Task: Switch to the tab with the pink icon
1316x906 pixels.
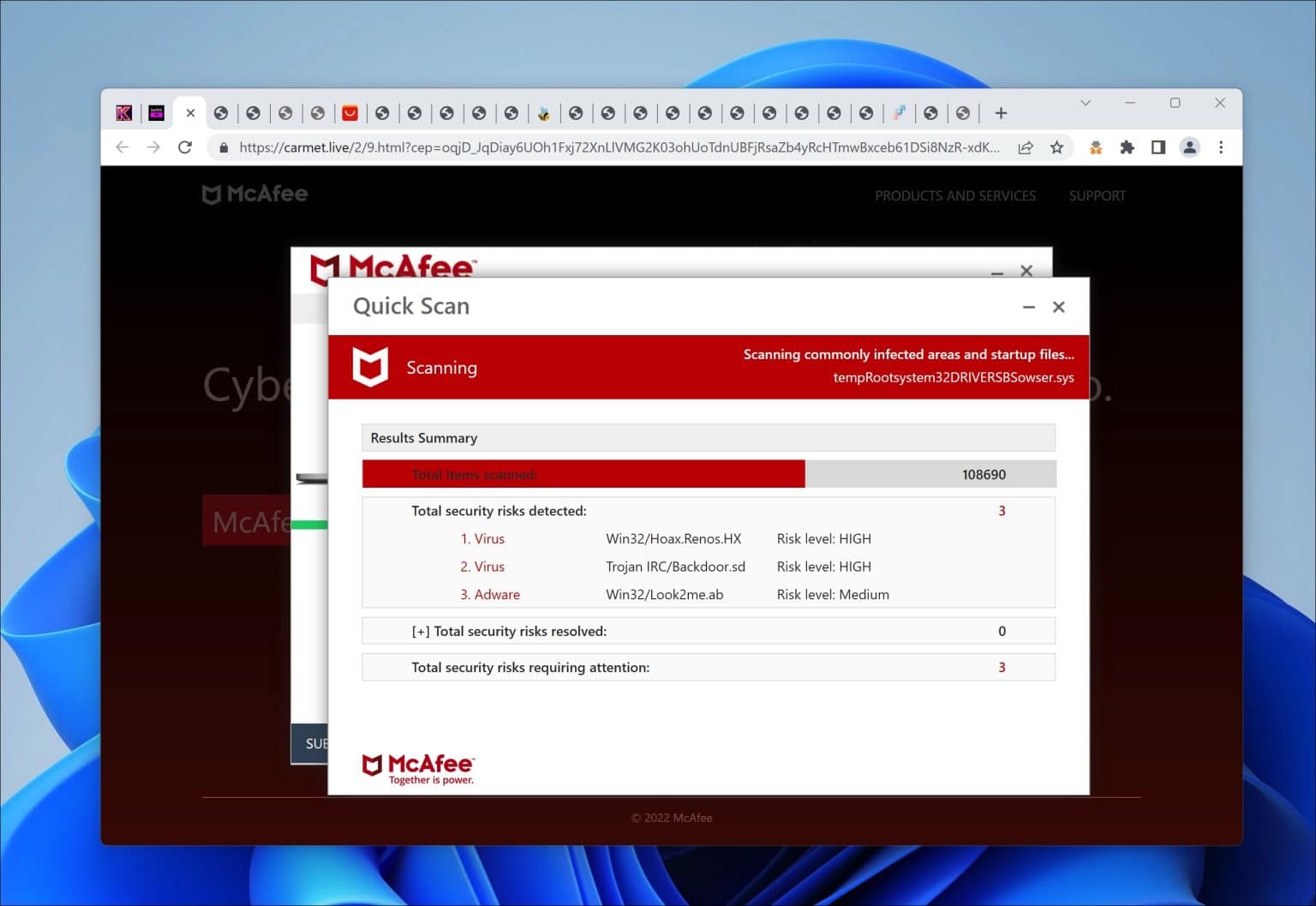Action: coord(899,113)
